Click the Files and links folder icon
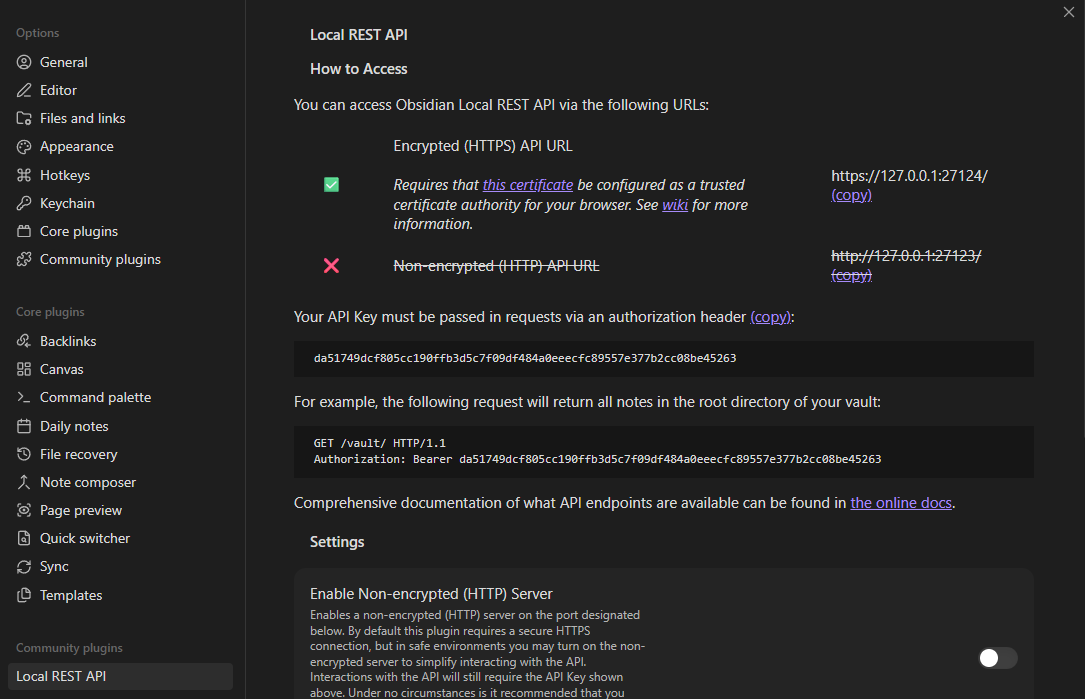The image size is (1085, 699). coord(24,118)
